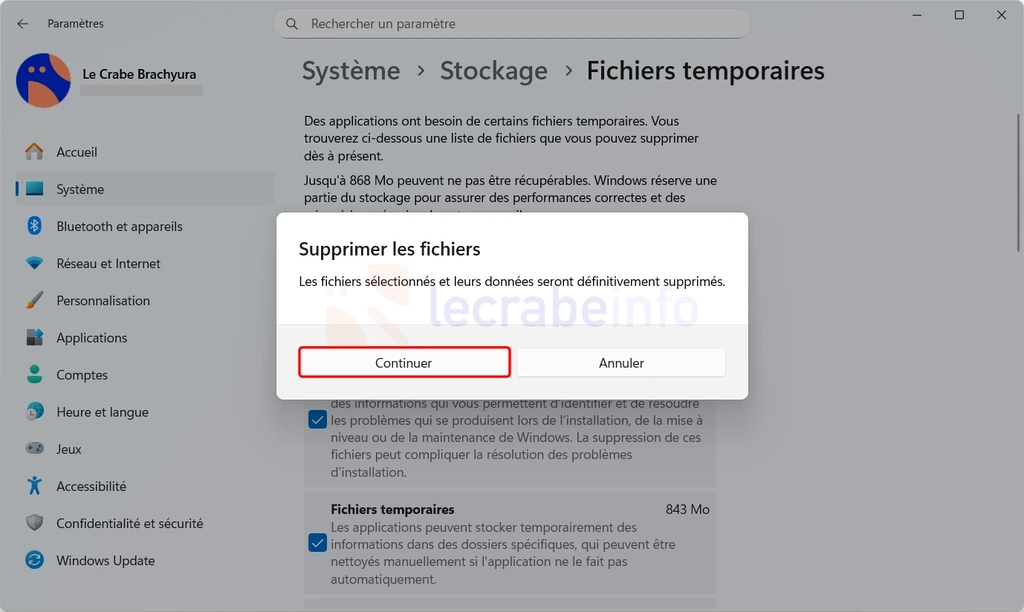Screen dimensions: 1024x612
Task: Click the Réseau et Internet wifi icon
Action: pos(34,263)
